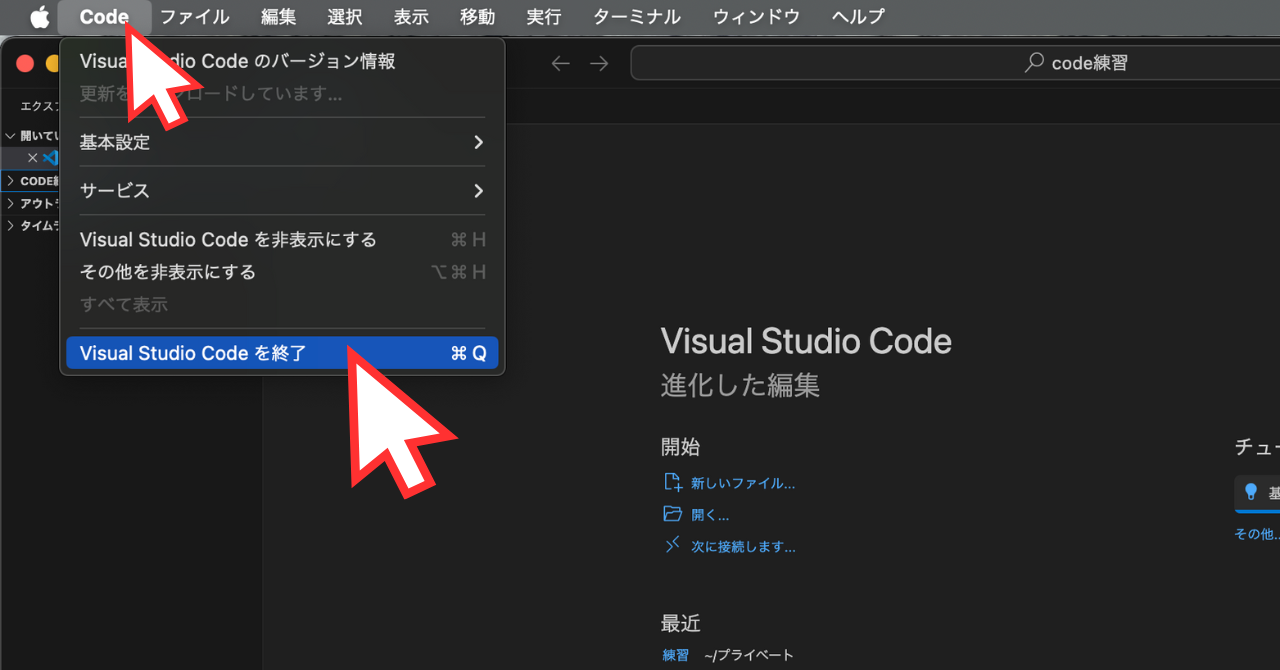The height and width of the screenshot is (670, 1280).
Task: Click the その他 link under the tutorial card
Action: click(1255, 533)
